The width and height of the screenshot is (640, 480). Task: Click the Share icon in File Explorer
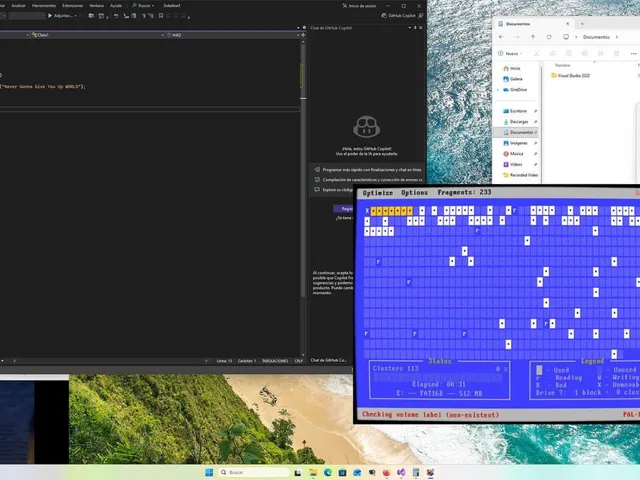[600, 53]
